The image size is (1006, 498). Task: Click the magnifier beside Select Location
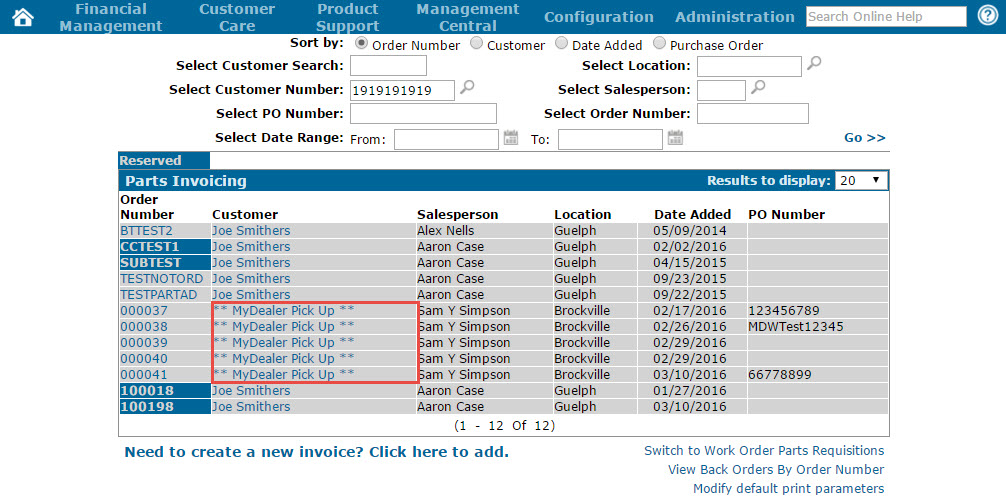pos(814,64)
